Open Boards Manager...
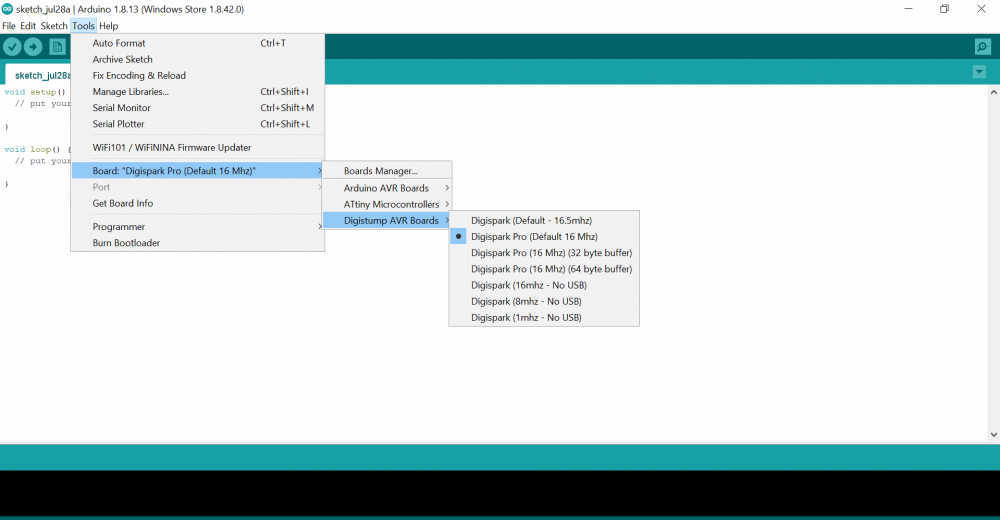The image size is (1000, 520). pos(387,171)
